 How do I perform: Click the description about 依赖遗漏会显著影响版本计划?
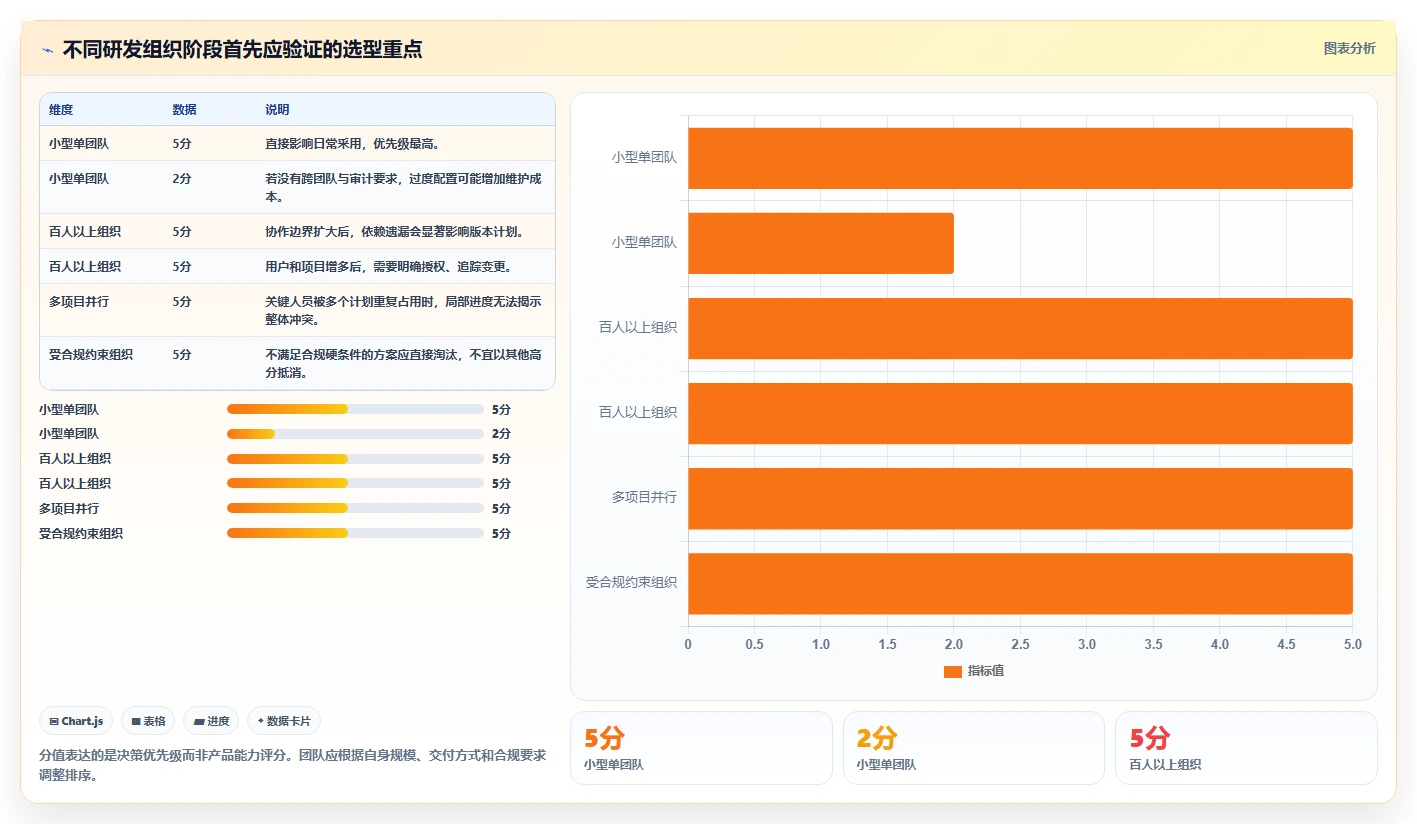pyautogui.click(x=395, y=232)
